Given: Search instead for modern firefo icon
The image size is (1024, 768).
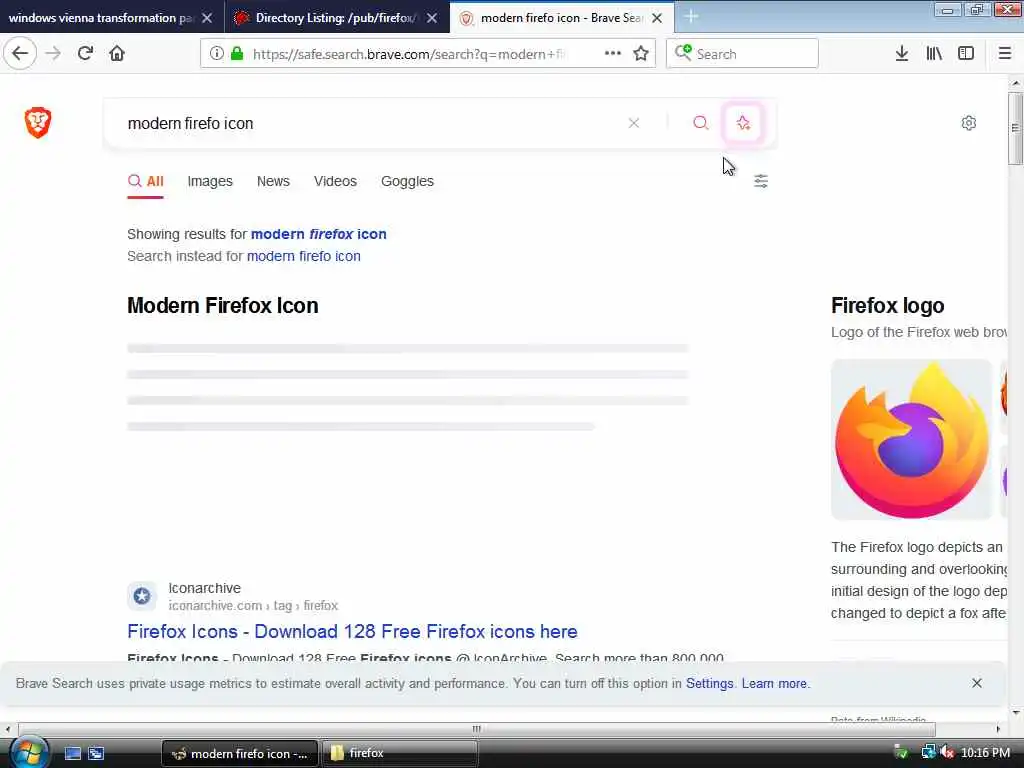Looking at the screenshot, I should (304, 256).
